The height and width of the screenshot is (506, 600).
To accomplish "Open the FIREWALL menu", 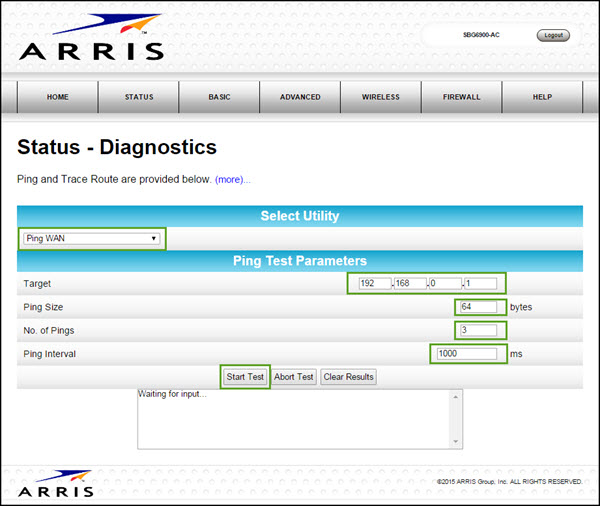I will (x=462, y=97).
